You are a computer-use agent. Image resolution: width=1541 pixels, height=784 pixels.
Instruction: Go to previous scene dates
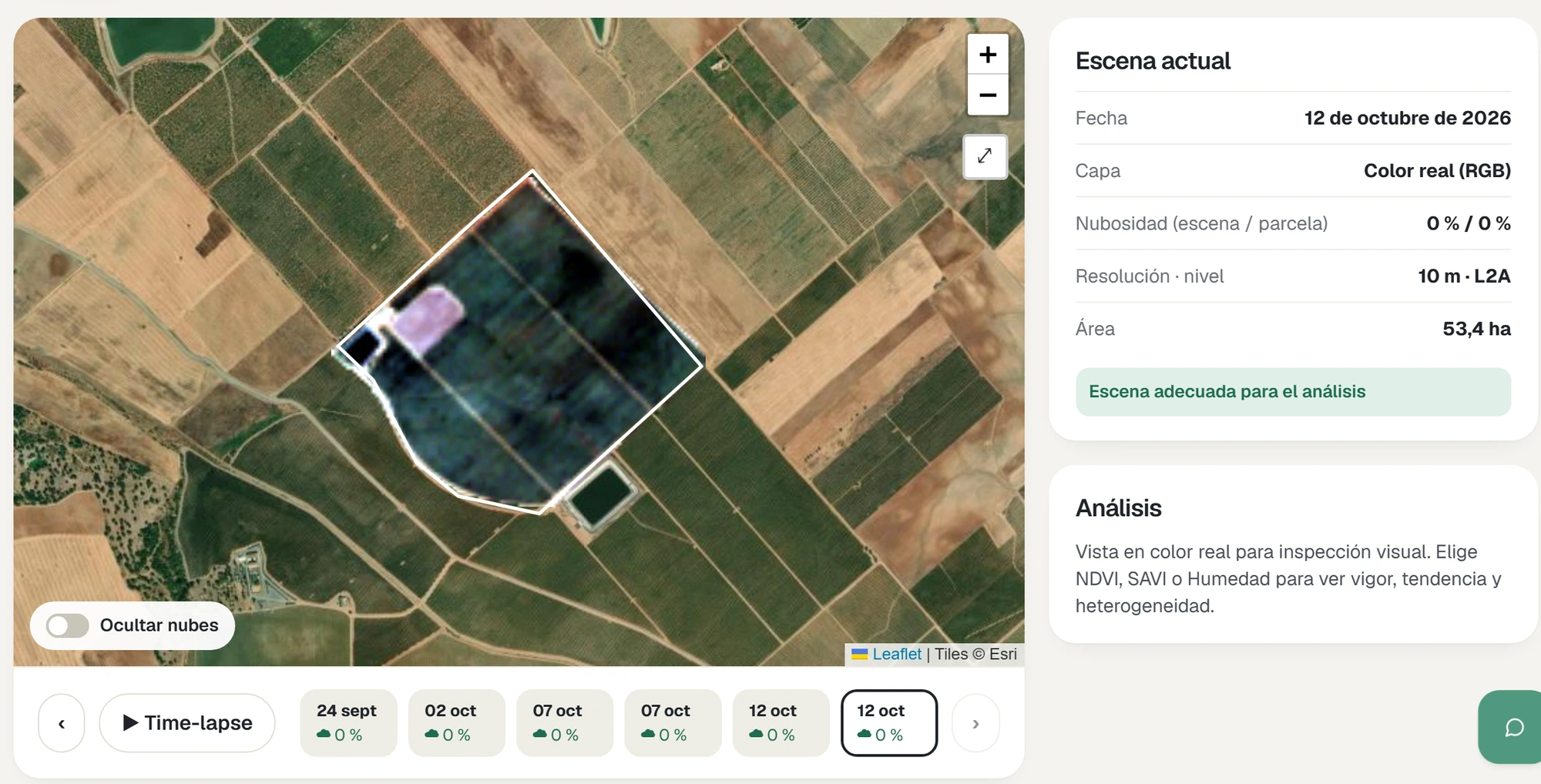click(62, 723)
